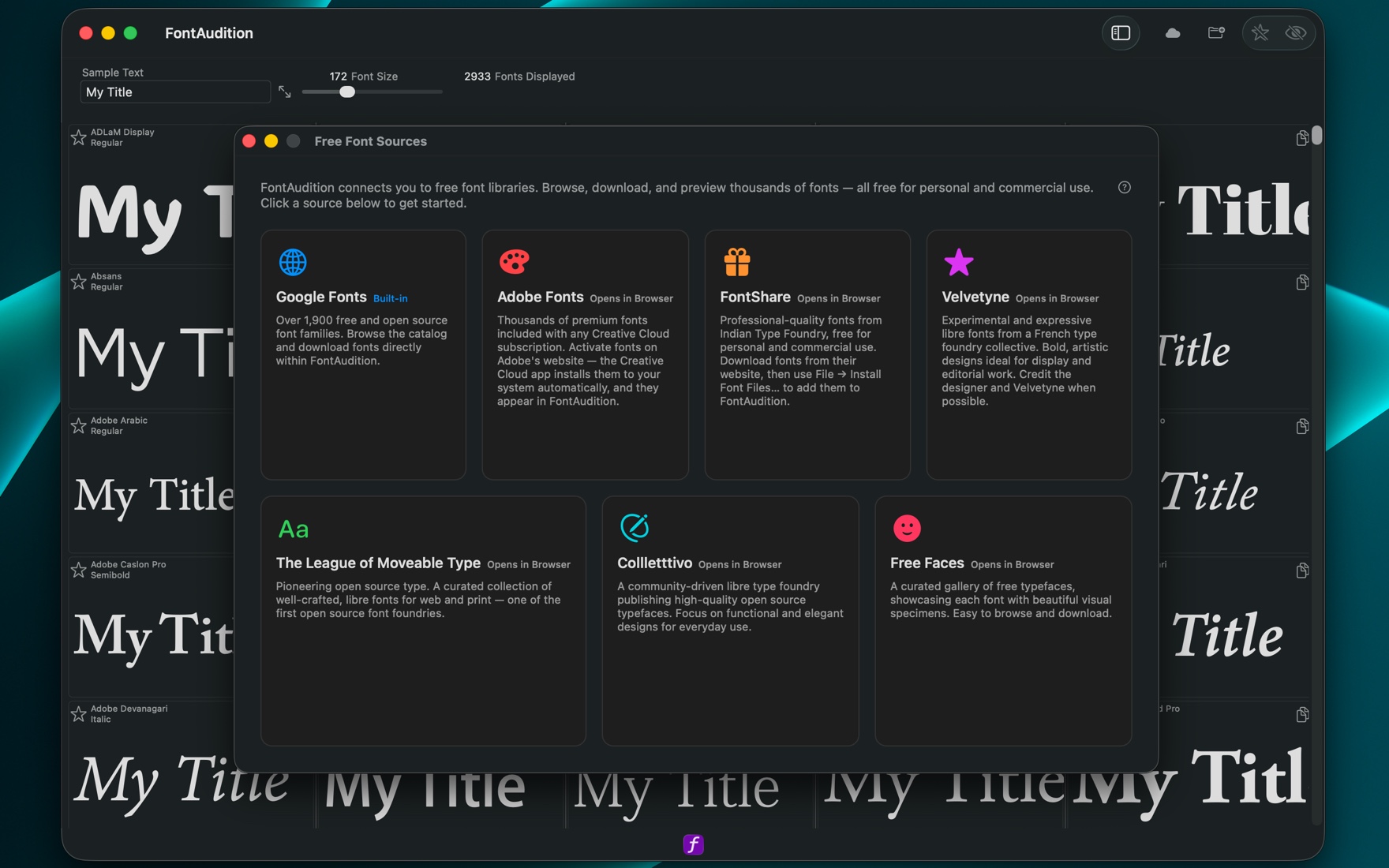The height and width of the screenshot is (868, 1389).
Task: Open the FontShare source title
Action: point(755,297)
